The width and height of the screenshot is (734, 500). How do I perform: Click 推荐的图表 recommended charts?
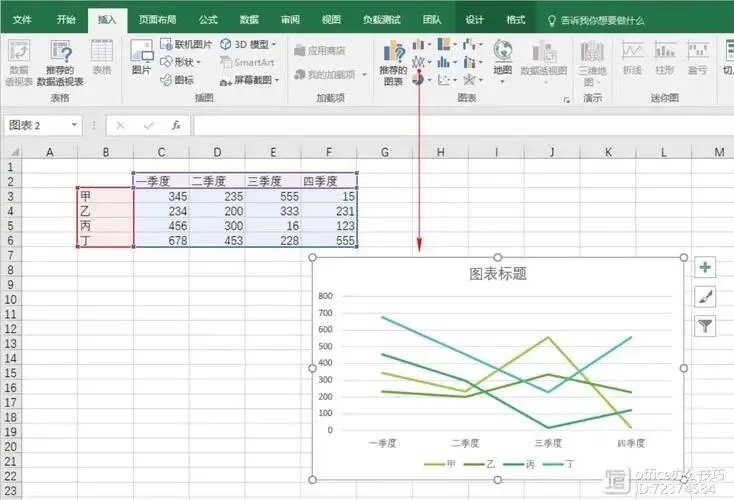pos(393,63)
